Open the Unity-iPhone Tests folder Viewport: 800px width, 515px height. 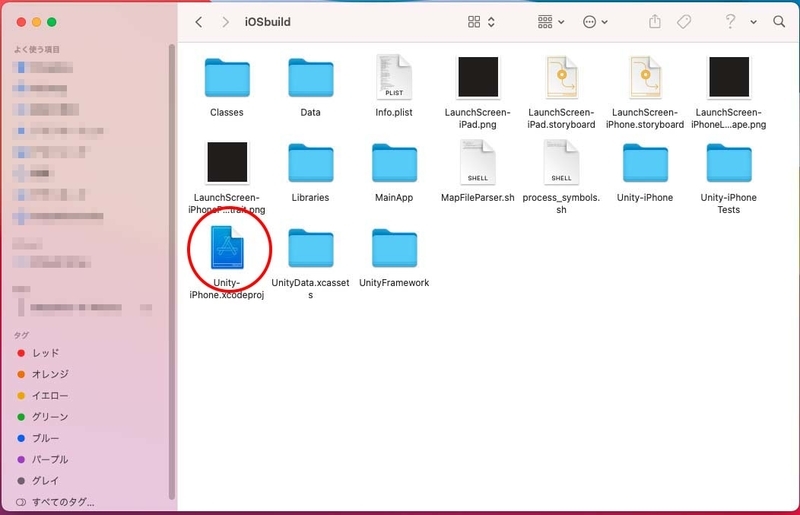[x=729, y=163]
